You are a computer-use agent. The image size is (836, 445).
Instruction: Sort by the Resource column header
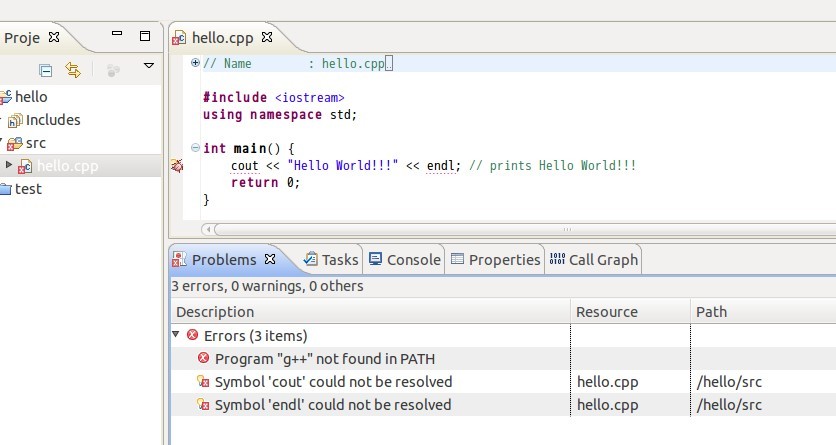[x=630, y=312]
